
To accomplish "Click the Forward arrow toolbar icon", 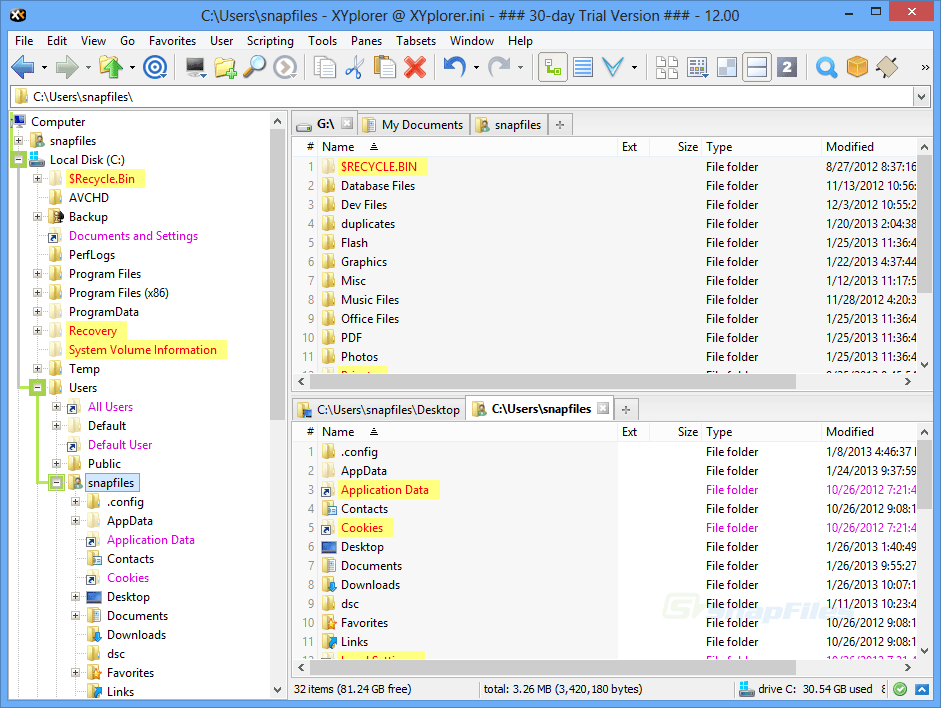I will pyautogui.click(x=67, y=67).
